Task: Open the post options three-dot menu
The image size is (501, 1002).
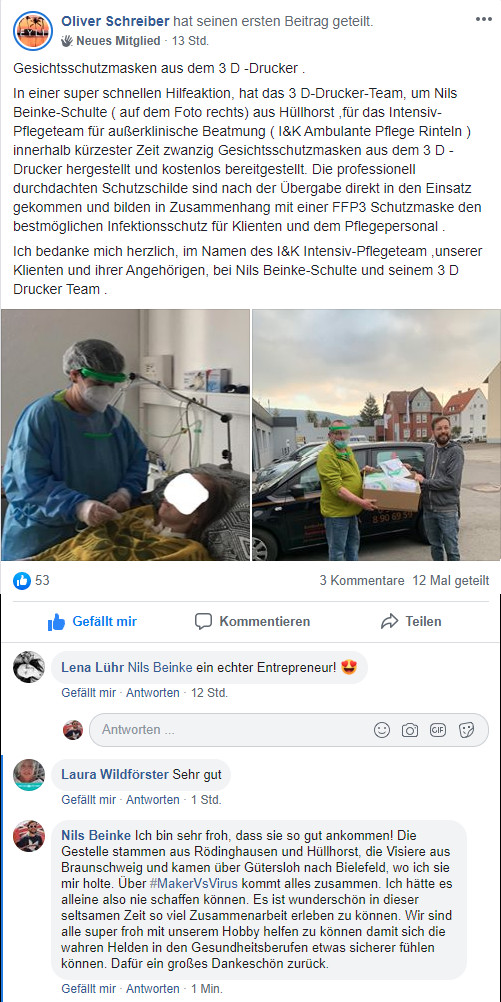Action: coord(484,19)
